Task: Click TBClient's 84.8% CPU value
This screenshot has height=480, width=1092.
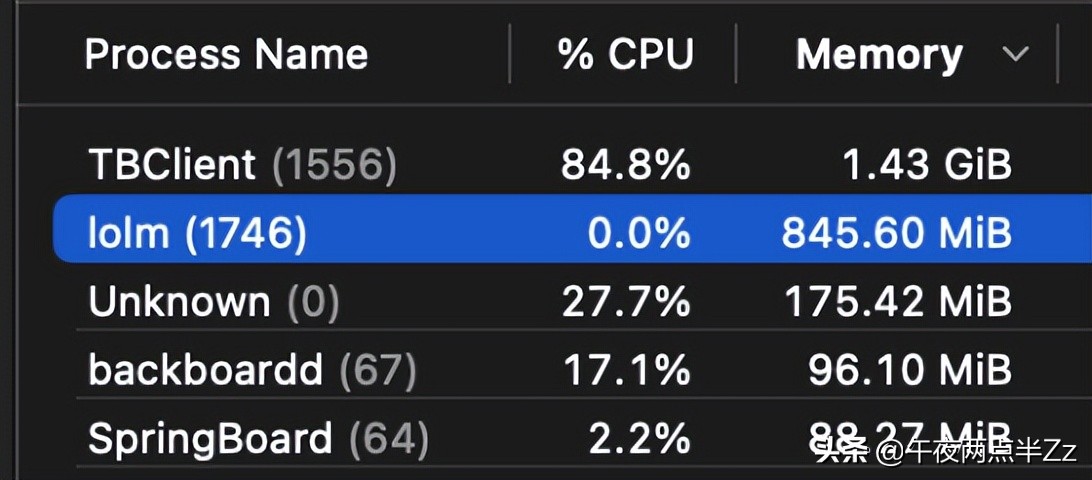Action: (x=625, y=165)
